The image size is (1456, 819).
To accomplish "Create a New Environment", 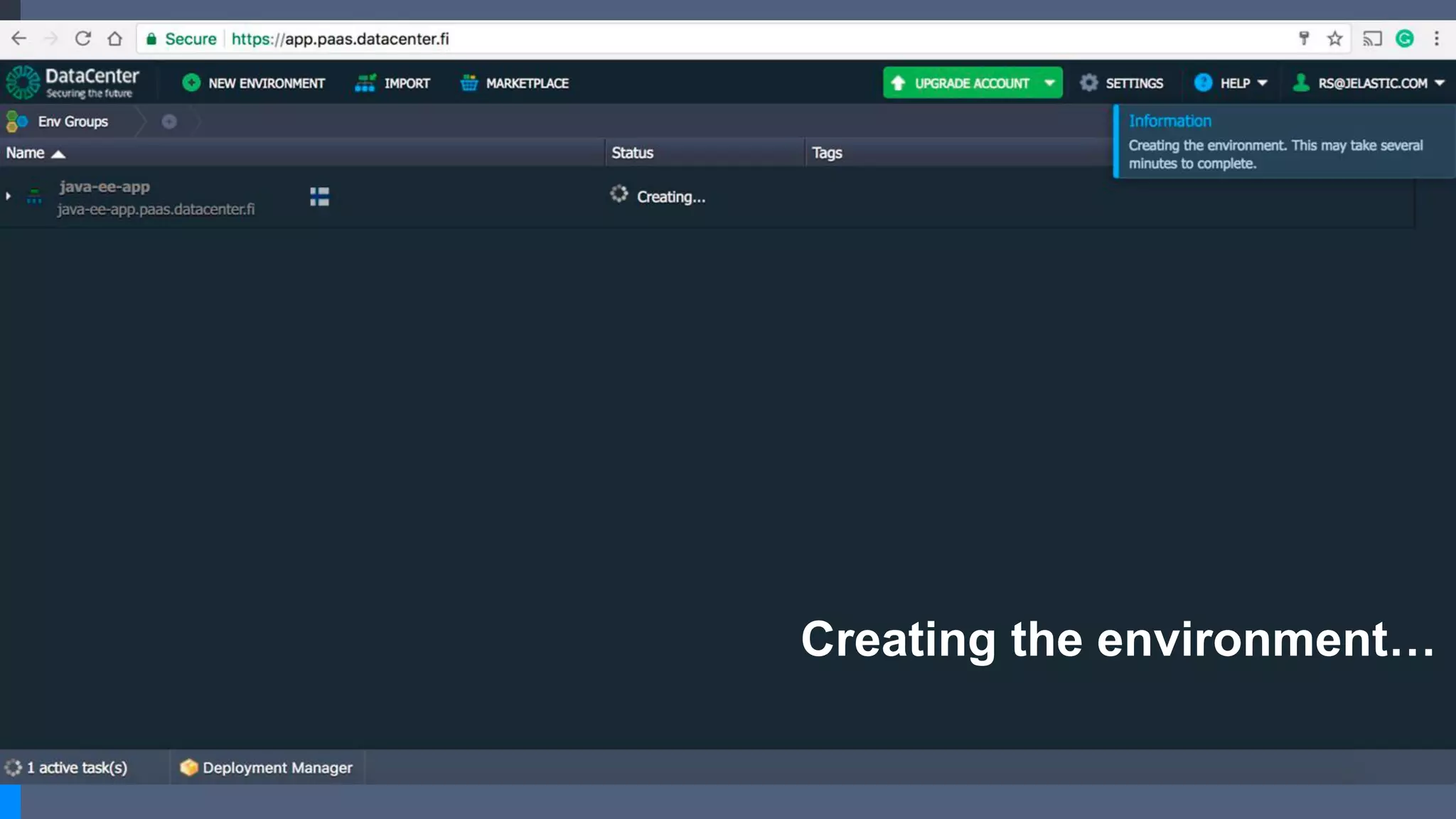I will pyautogui.click(x=253, y=83).
